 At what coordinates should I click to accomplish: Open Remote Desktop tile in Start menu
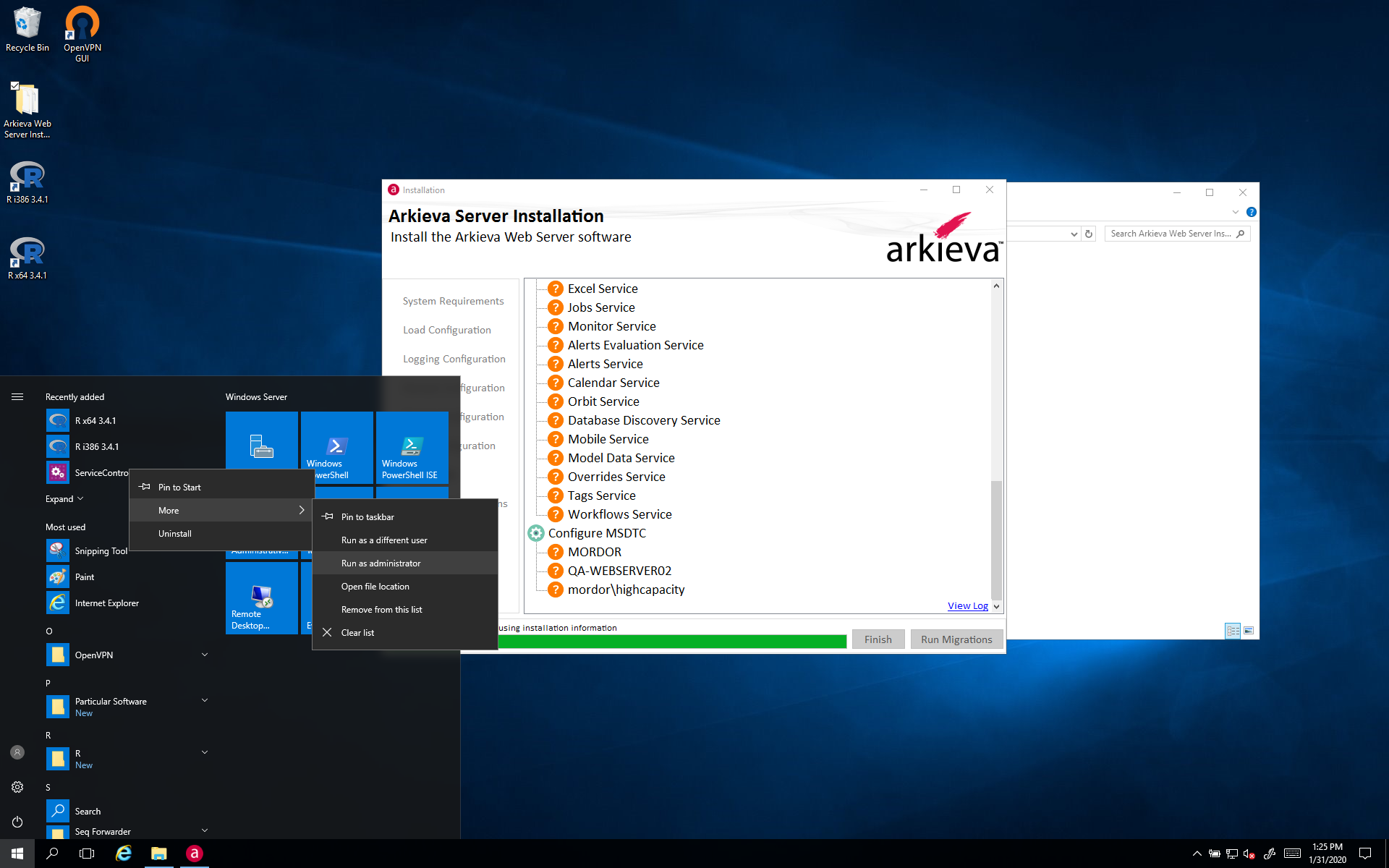tap(261, 597)
